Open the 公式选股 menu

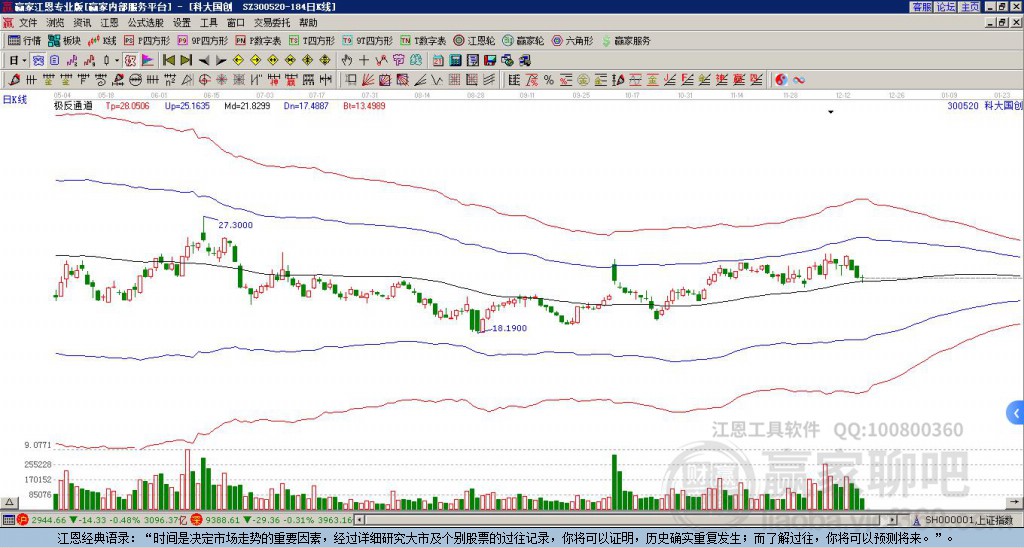tap(146, 23)
